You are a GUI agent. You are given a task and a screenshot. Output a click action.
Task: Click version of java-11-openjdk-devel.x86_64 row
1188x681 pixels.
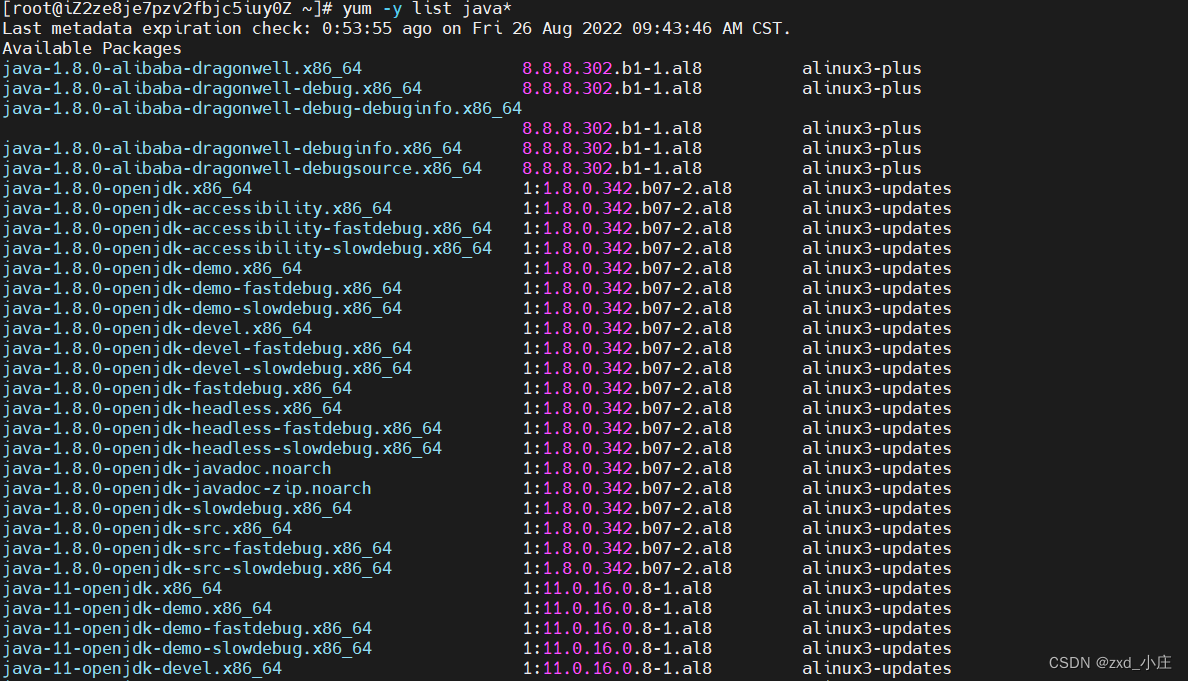tap(617, 669)
